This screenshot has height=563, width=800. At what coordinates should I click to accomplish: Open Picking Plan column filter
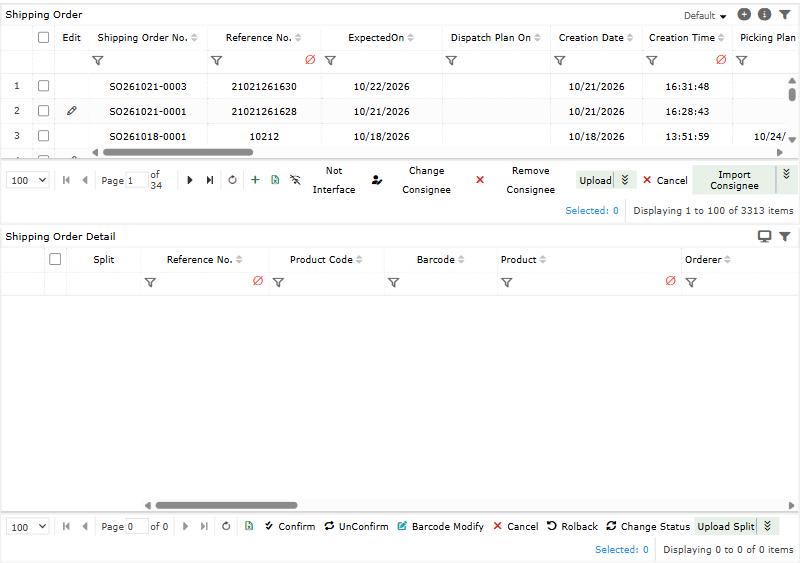tap(742, 61)
